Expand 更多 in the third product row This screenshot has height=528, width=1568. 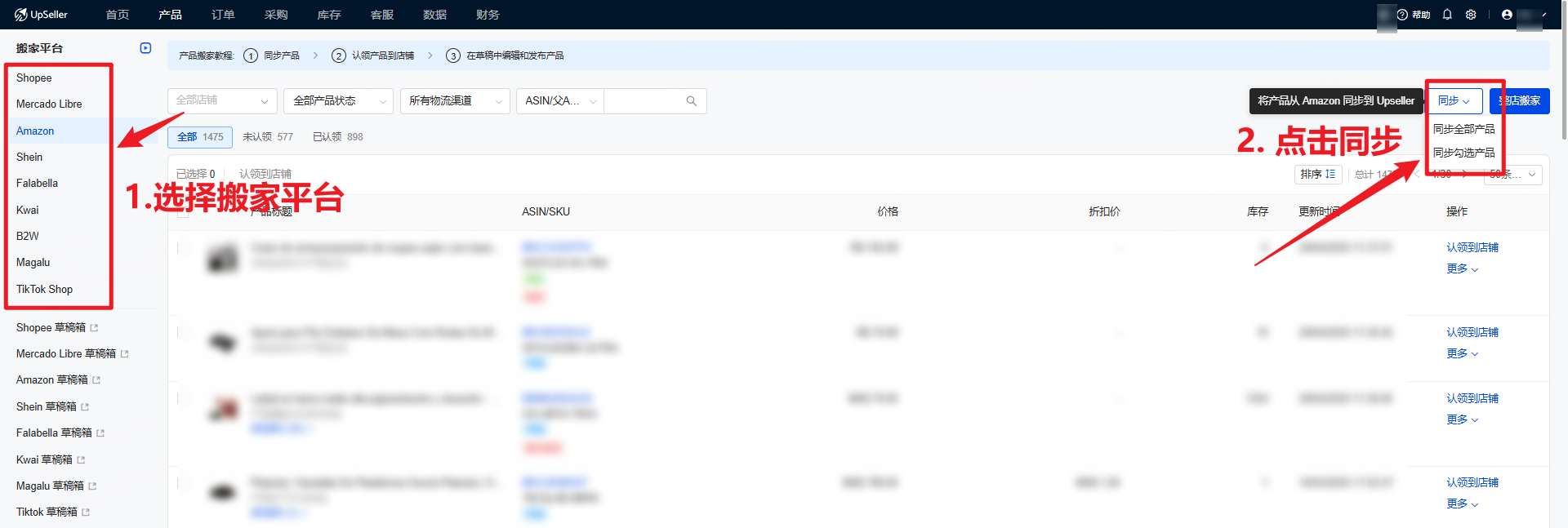tap(1462, 420)
